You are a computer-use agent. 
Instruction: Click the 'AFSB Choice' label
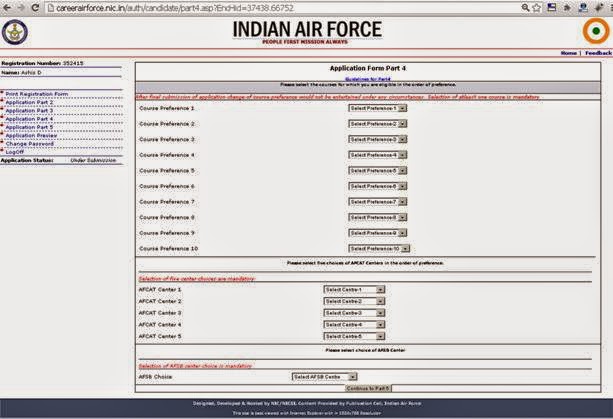click(x=155, y=377)
